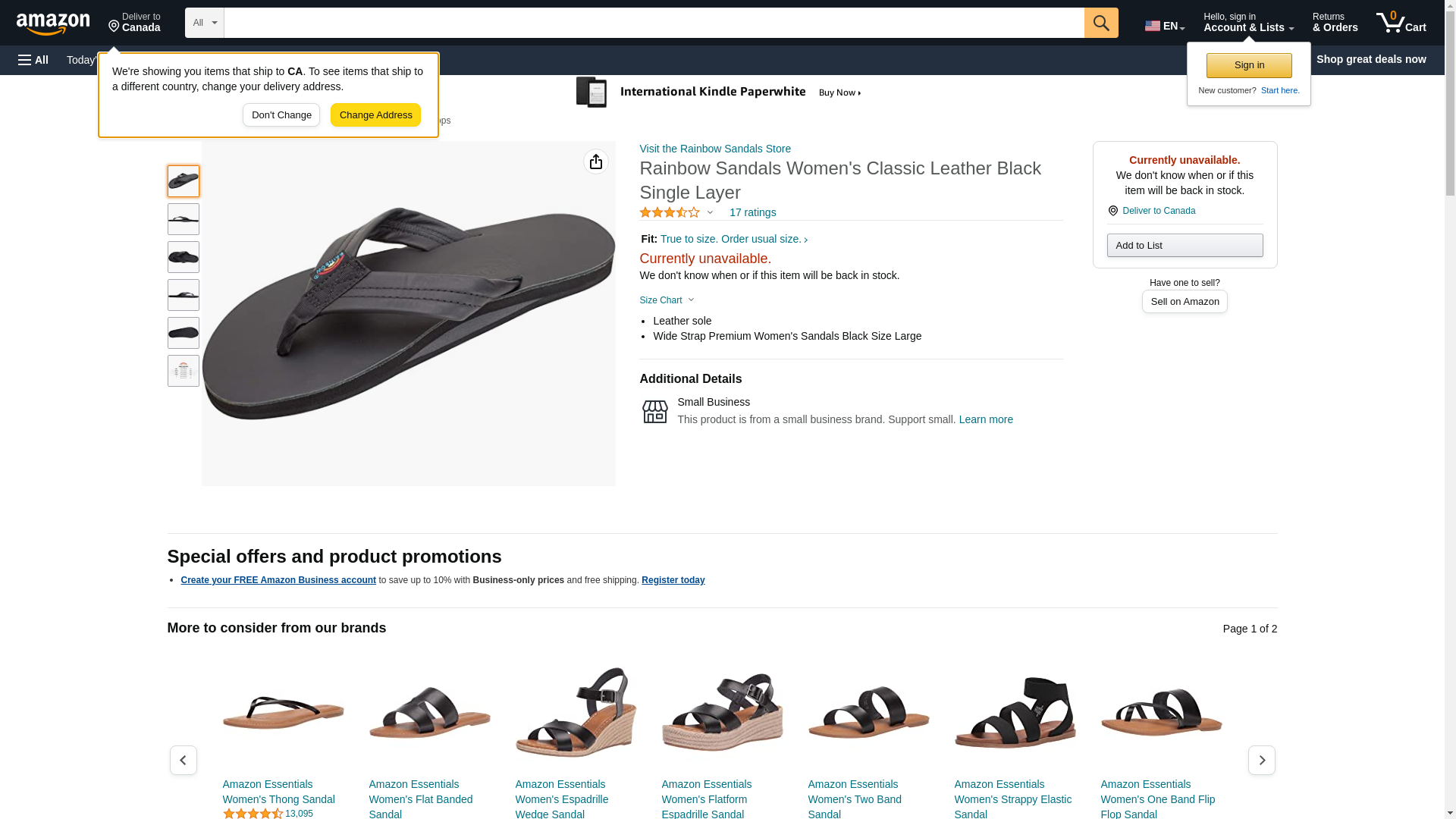Go to previous carousel page arrow
The width and height of the screenshot is (1456, 819).
[x=184, y=760]
